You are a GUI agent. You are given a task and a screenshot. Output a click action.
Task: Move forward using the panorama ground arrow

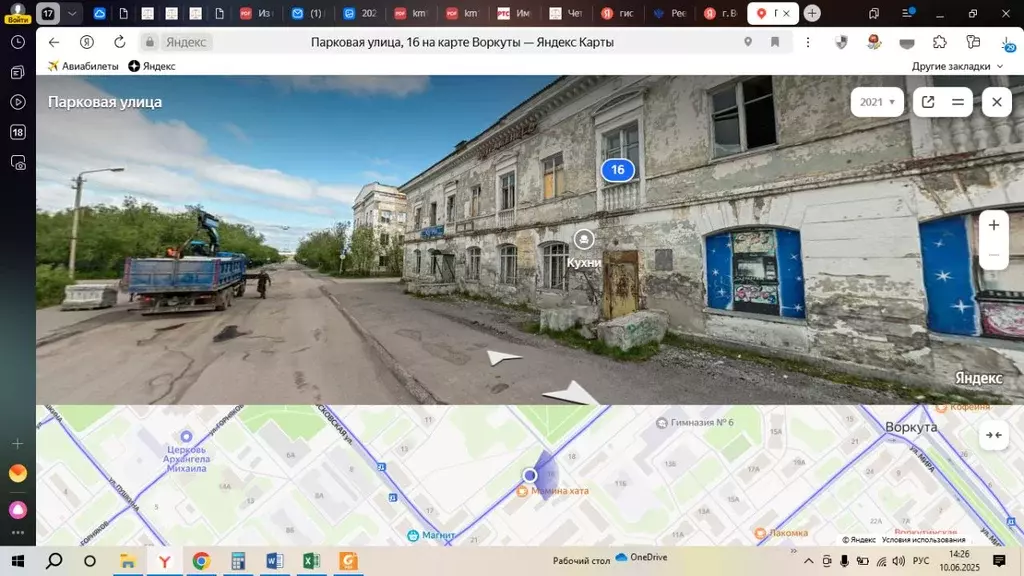point(504,357)
